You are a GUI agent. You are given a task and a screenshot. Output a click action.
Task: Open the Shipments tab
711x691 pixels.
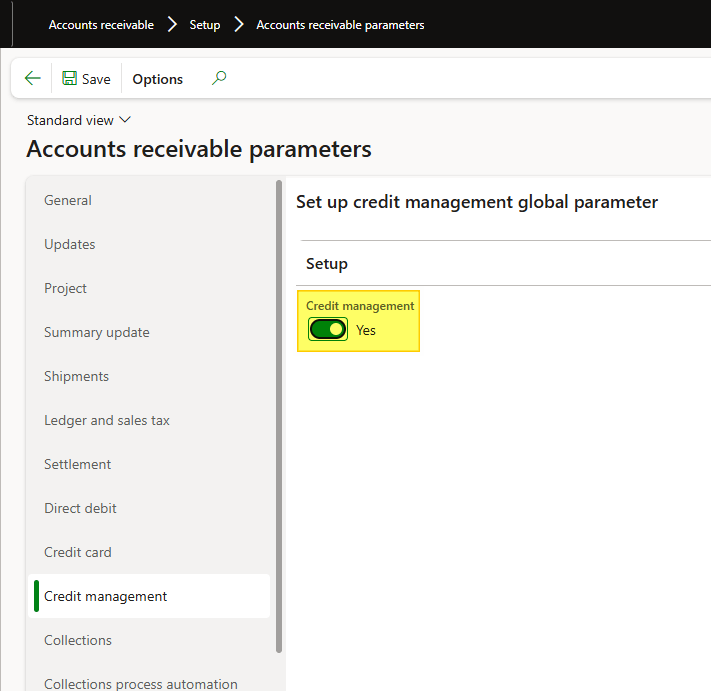click(x=76, y=376)
